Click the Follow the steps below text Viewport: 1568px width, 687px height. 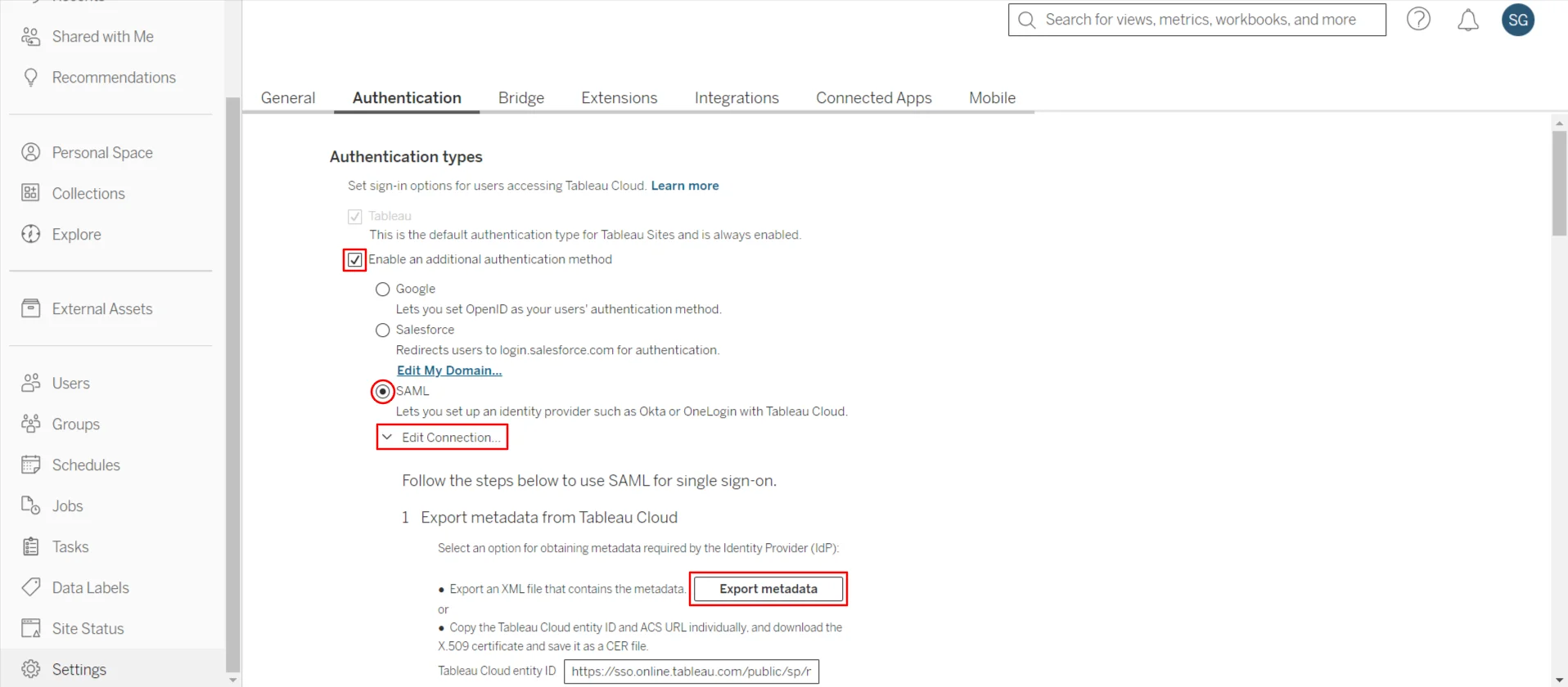point(589,481)
